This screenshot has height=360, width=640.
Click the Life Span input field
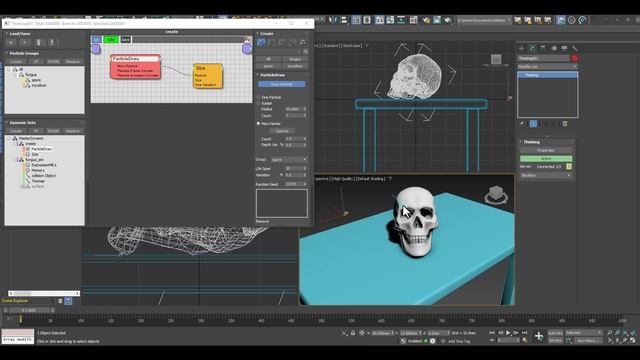tap(296, 169)
